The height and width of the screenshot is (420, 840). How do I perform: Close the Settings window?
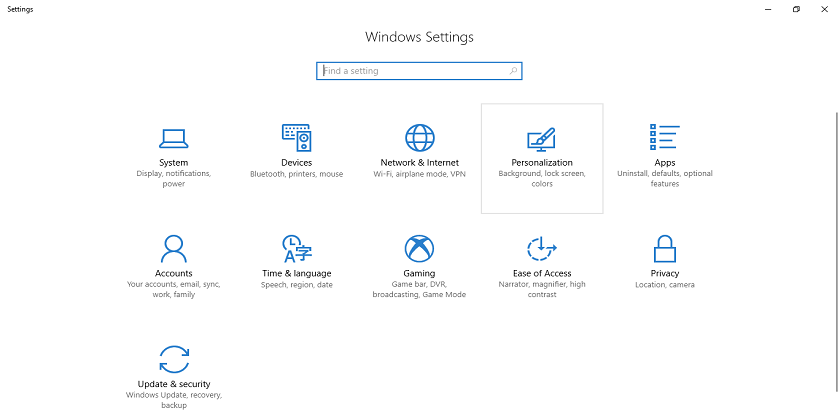(824, 9)
